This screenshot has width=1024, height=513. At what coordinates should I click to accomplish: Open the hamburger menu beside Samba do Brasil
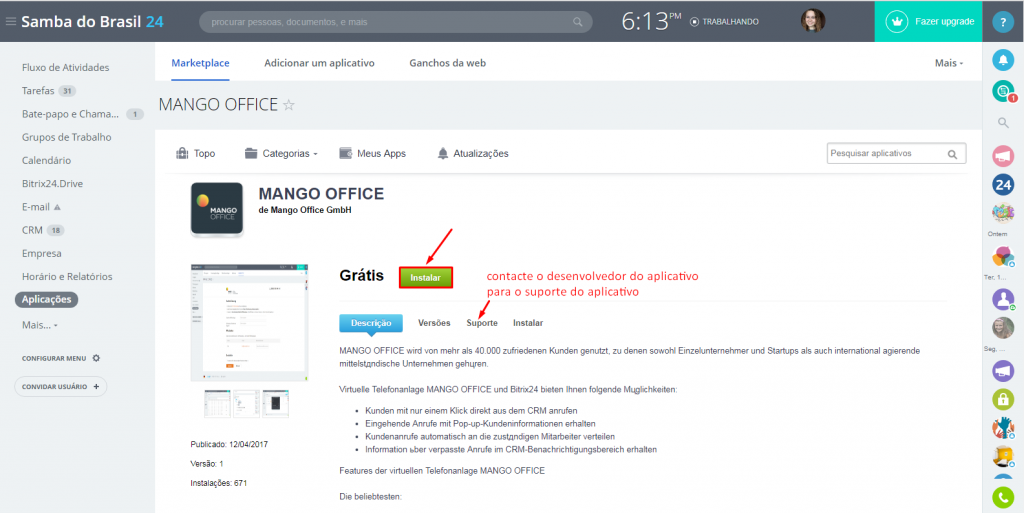click(10, 22)
